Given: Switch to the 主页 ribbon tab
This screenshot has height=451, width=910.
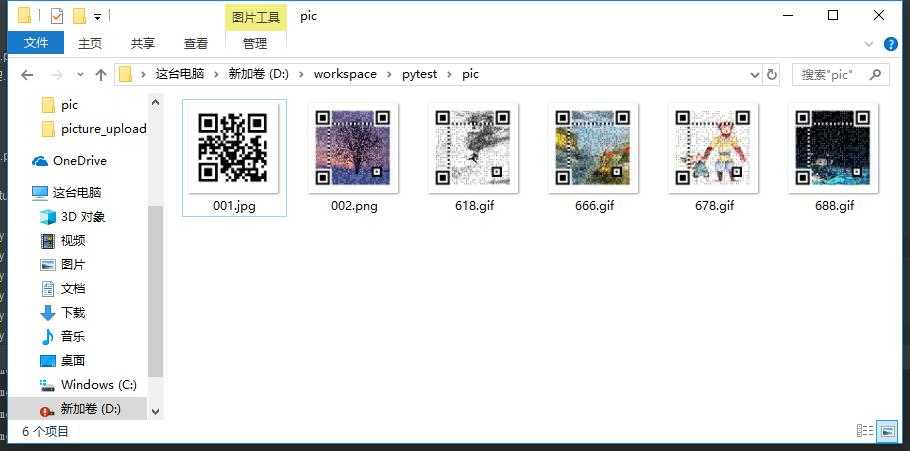Looking at the screenshot, I should pyautogui.click(x=90, y=43).
